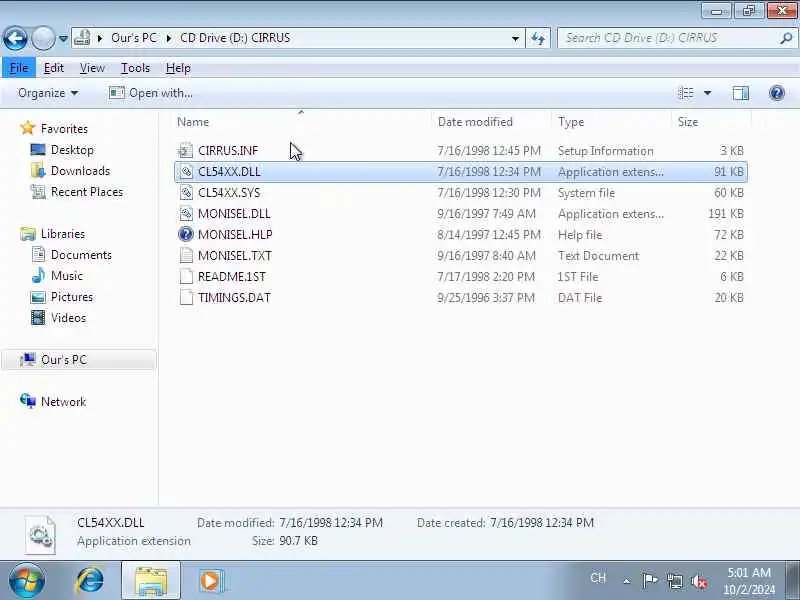Open the Pictures library
This screenshot has width=800, height=600.
(x=71, y=296)
